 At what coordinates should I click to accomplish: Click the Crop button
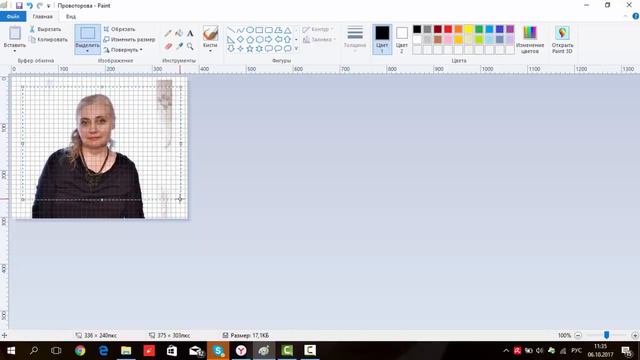119,29
